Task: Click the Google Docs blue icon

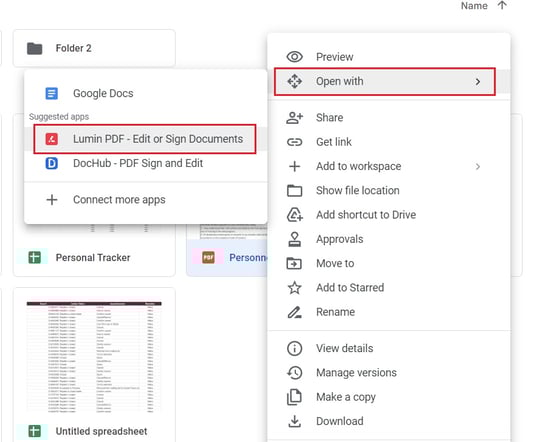Action: 52,93
